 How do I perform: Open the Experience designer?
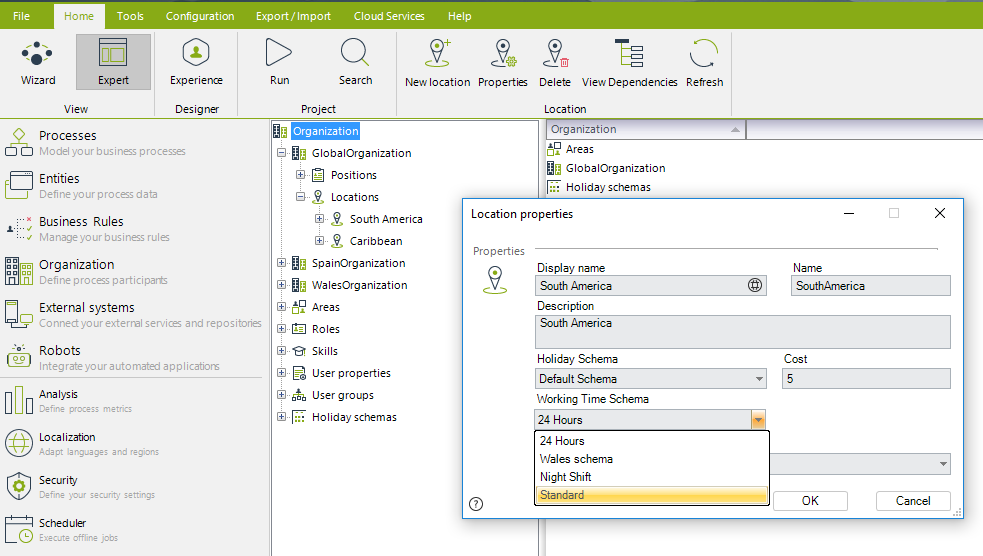tap(196, 62)
